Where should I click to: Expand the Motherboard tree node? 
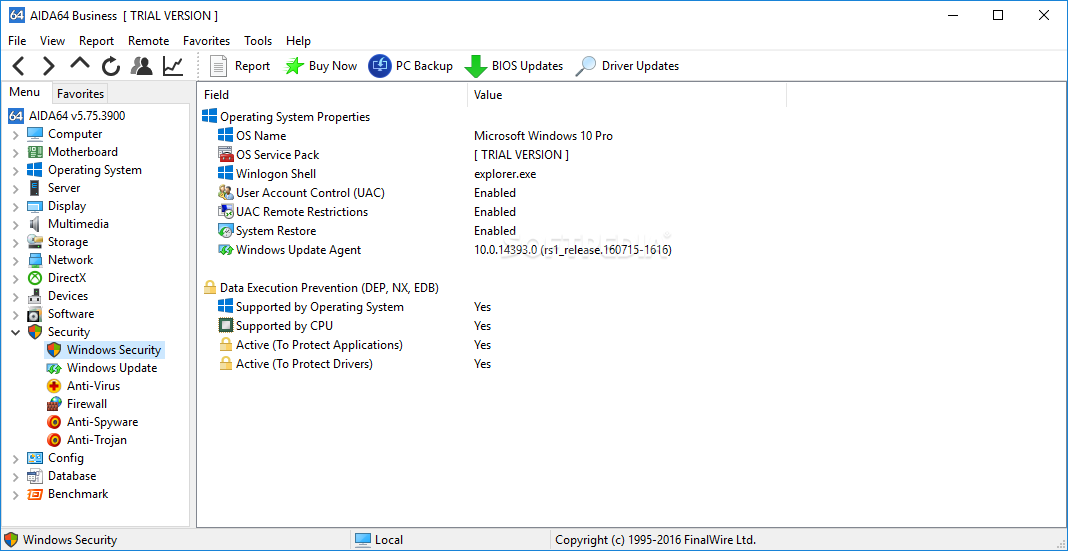pyautogui.click(x=15, y=152)
